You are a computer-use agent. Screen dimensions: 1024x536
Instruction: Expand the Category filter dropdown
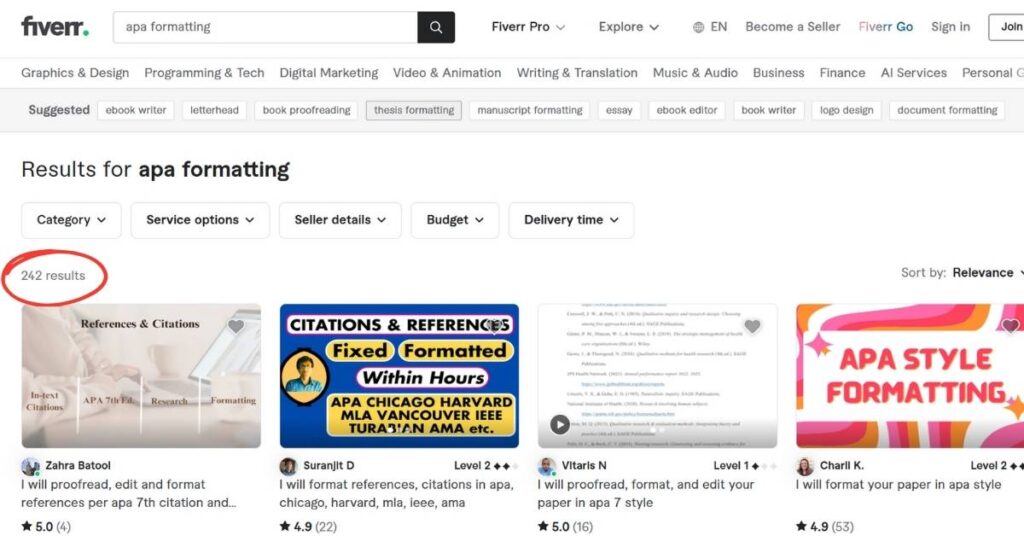click(71, 220)
